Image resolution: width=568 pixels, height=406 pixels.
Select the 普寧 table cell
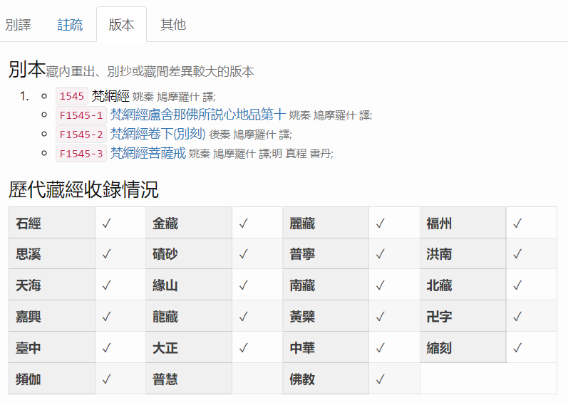[x=326, y=254]
